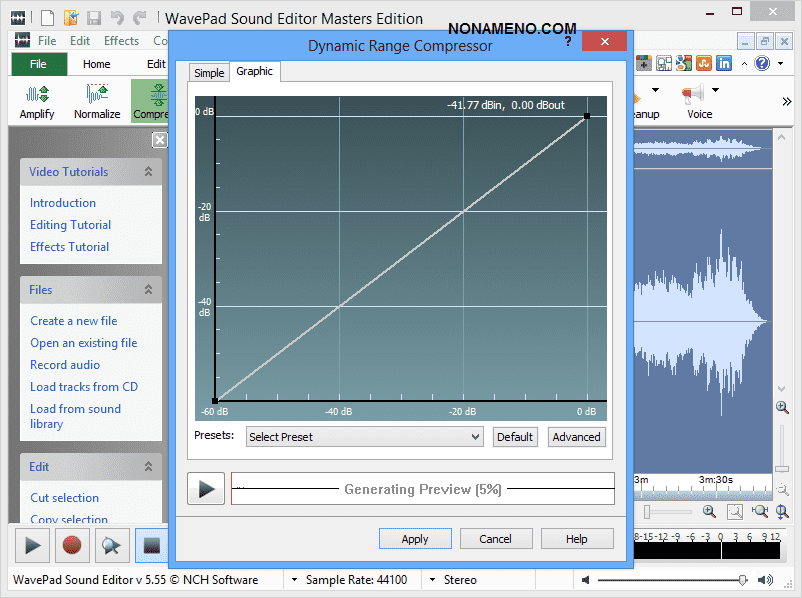Collapse the Files sidebar section

click(148, 290)
